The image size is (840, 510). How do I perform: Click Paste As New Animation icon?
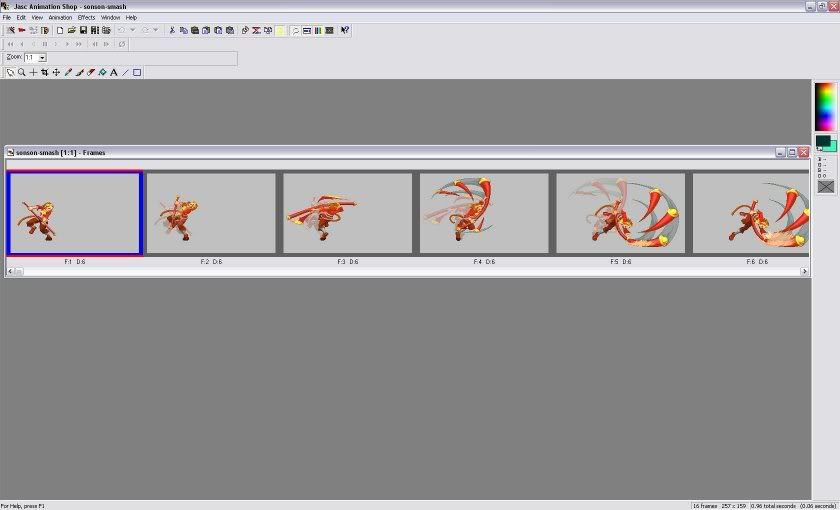click(x=195, y=31)
